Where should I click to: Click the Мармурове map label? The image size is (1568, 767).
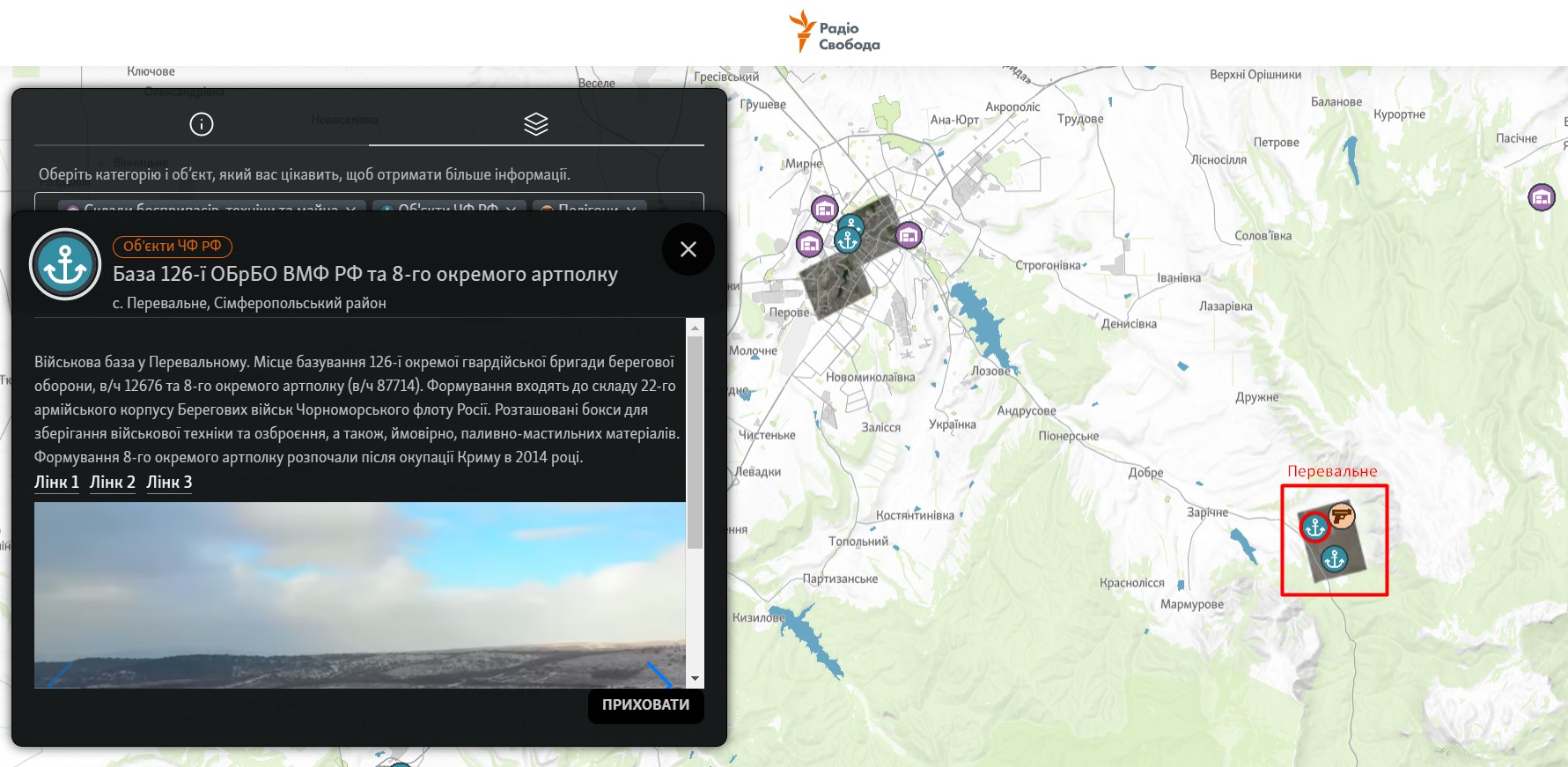click(x=1192, y=604)
